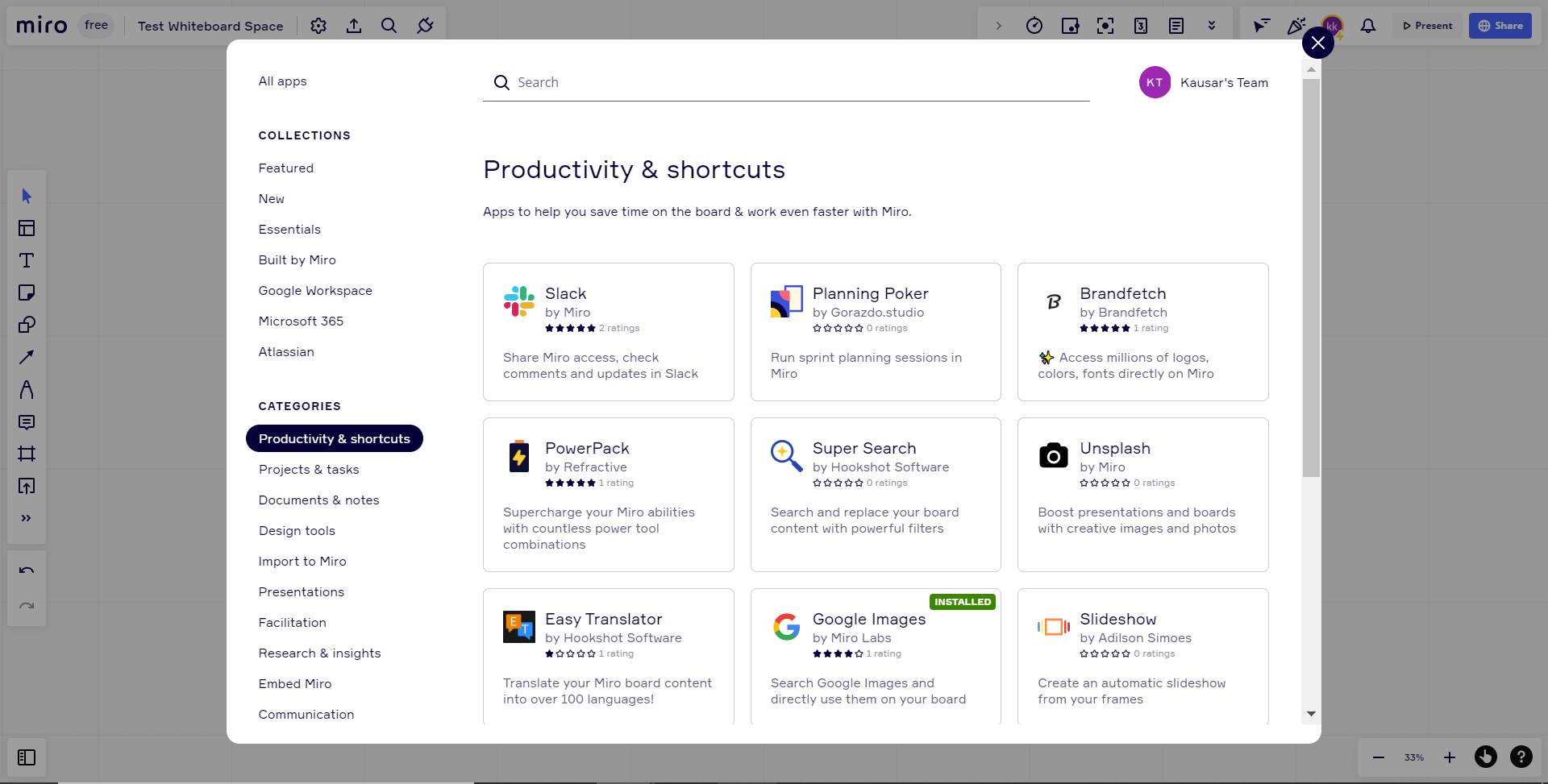Open notifications bell
Viewport: 1548px width, 784px height.
coord(1368,26)
